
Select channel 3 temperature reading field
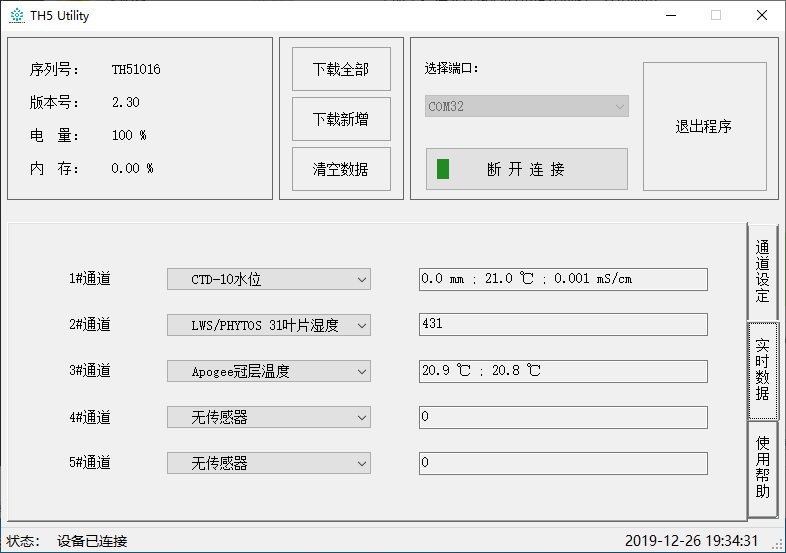point(562,371)
